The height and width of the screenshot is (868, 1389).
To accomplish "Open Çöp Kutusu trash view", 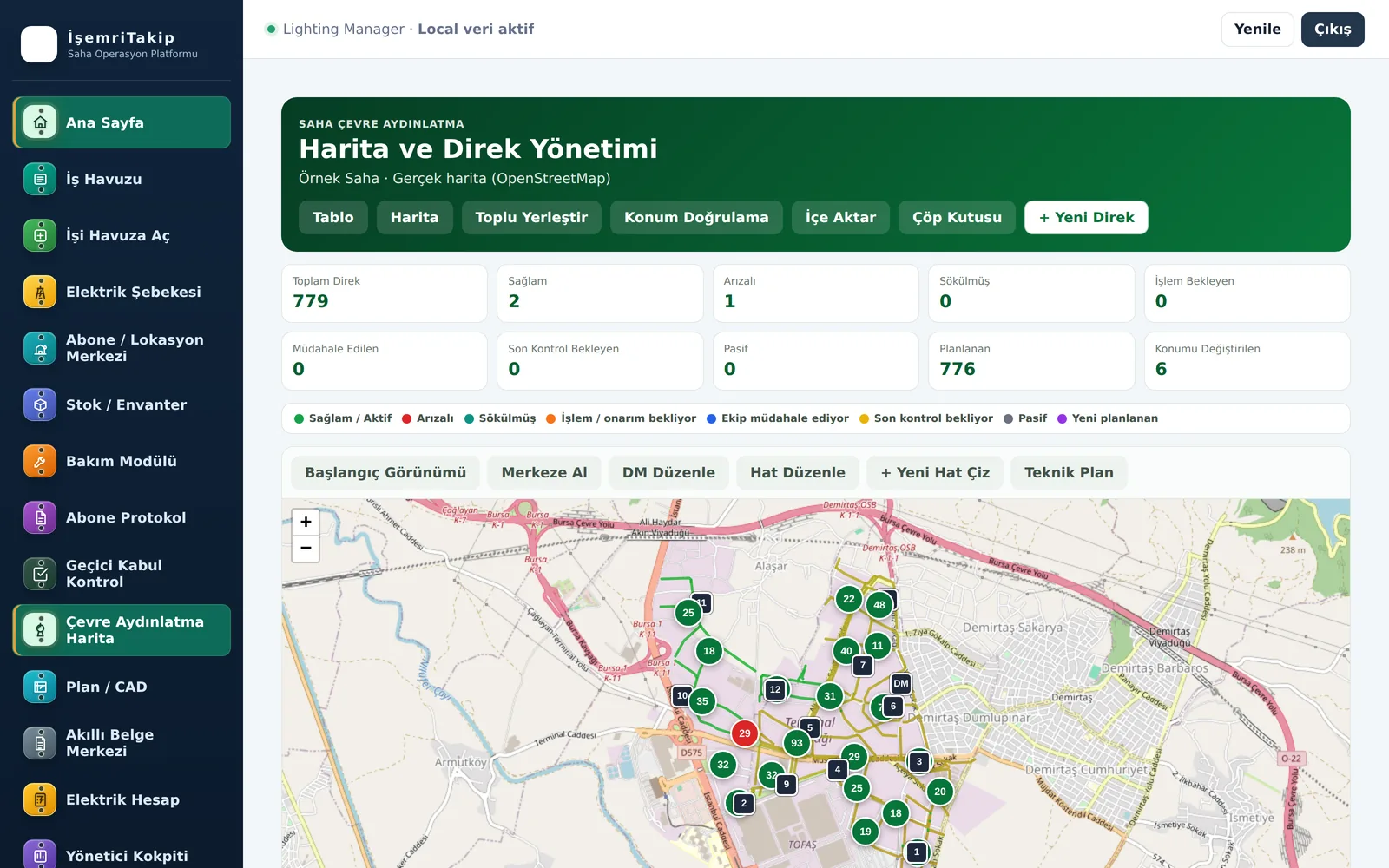I will [957, 217].
